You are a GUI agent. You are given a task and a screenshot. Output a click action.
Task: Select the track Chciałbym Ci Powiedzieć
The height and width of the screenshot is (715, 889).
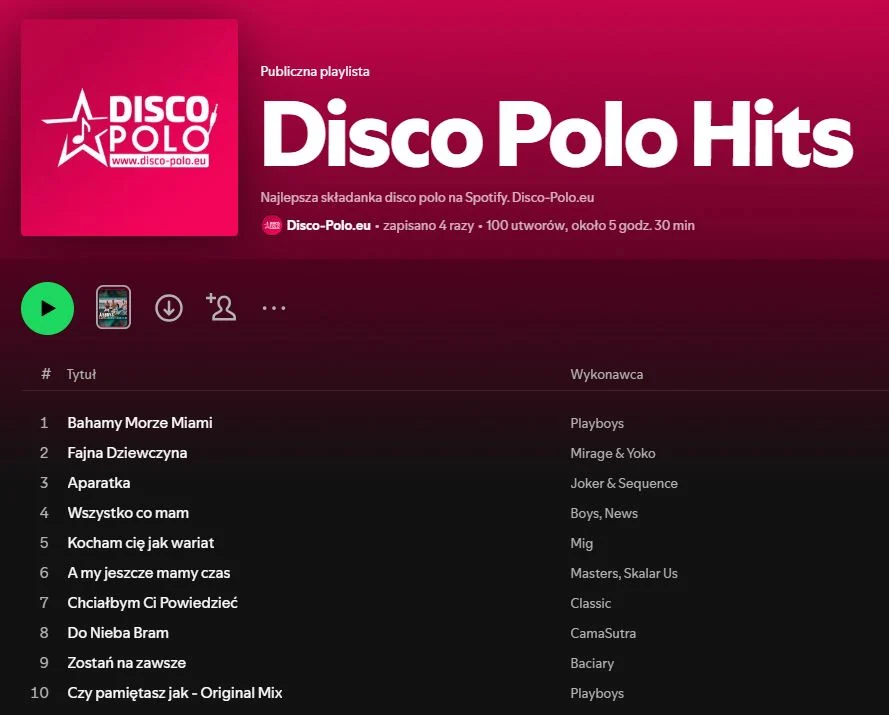pos(153,603)
